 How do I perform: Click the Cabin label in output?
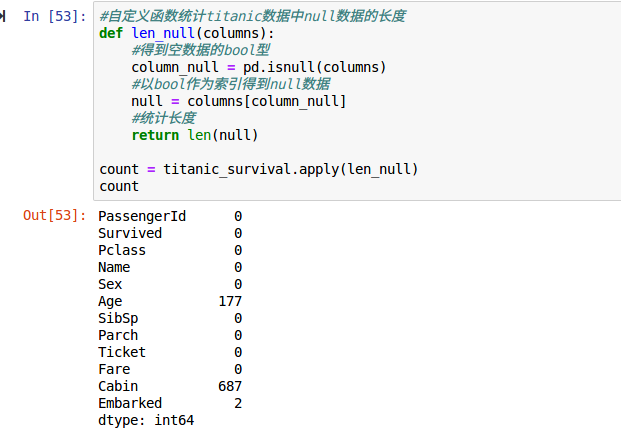click(118, 386)
